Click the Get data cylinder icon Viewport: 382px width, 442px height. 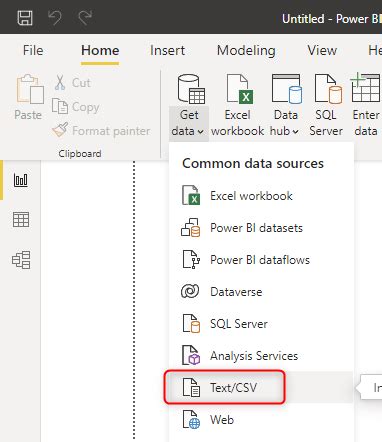(x=191, y=89)
